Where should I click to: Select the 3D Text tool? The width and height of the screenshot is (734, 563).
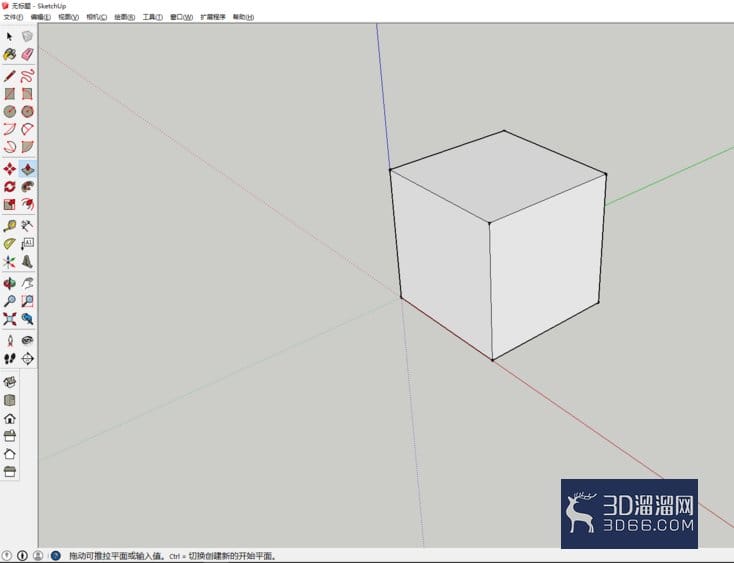[27, 262]
